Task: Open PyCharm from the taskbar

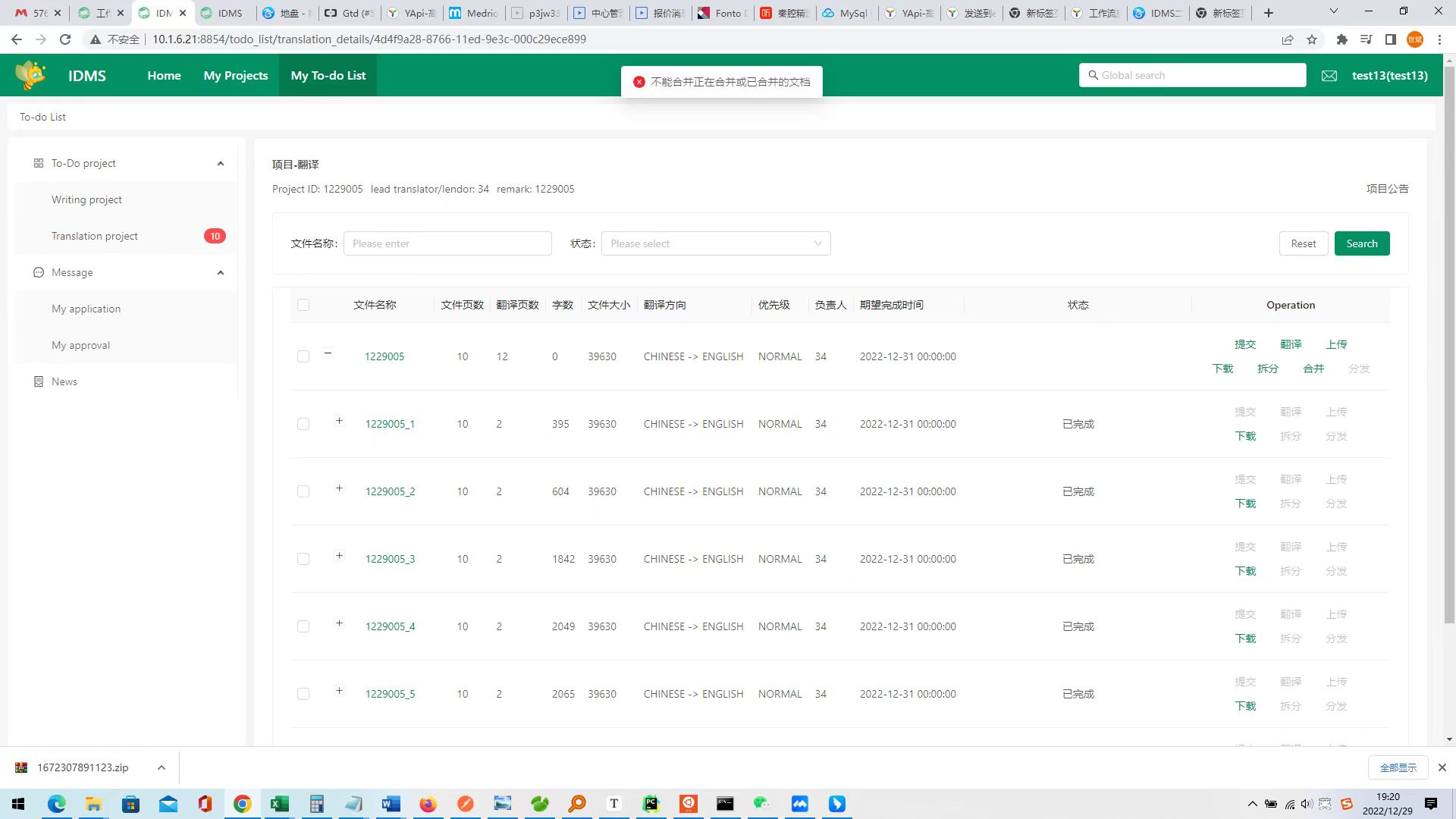Action: pos(651,804)
